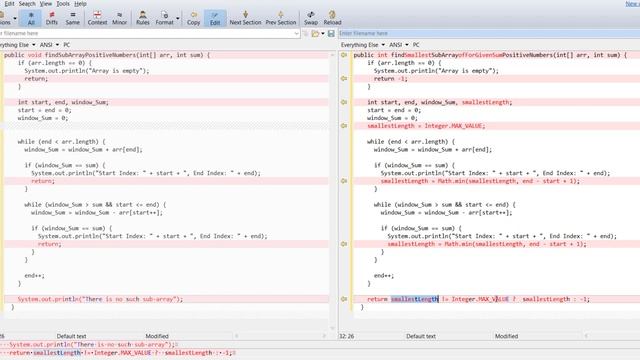Viewport: 640px width, 360px height.
Task: Copy the 'int start, end, window_Sum, smallestLength' line left
Action: pyautogui.click(x=344, y=102)
